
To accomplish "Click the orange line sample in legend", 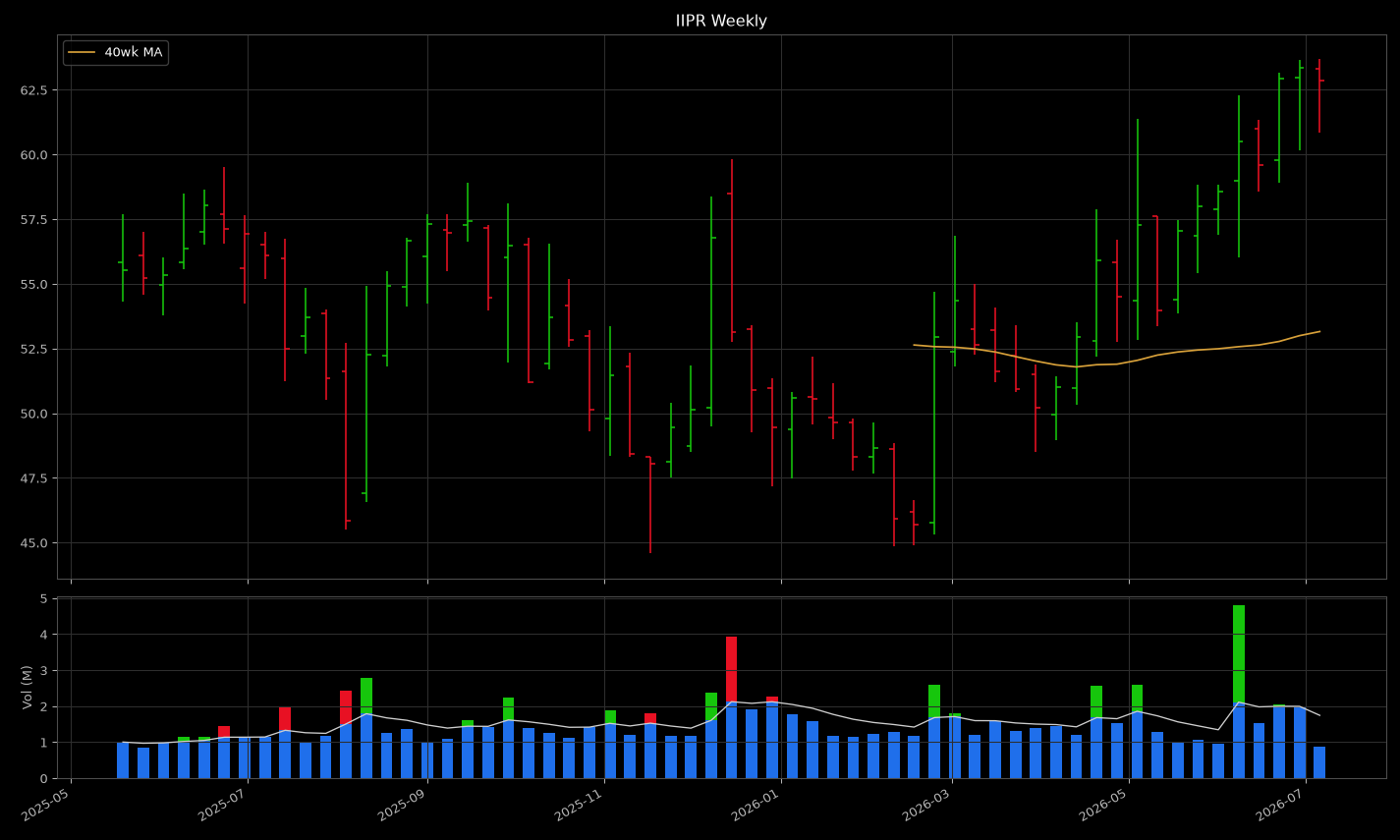I will (82, 52).
